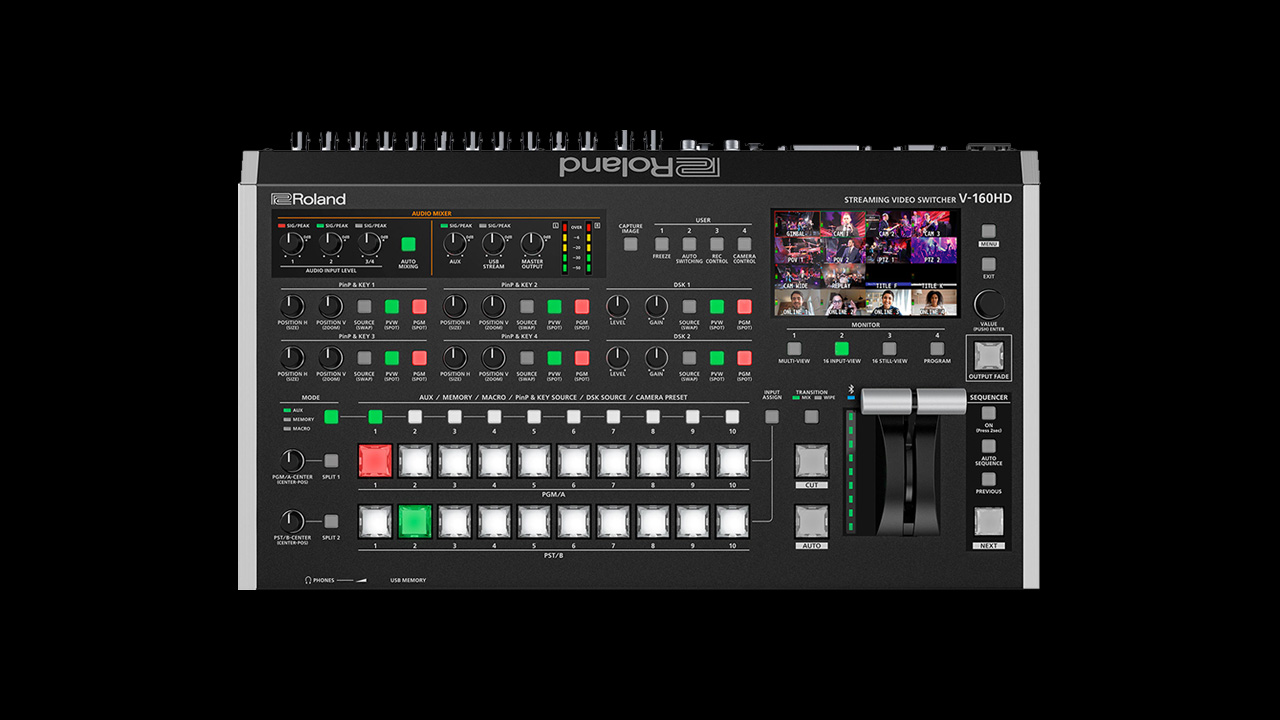Click the USB STREAM level knob
This screenshot has width=1280, height=720.
493,242
